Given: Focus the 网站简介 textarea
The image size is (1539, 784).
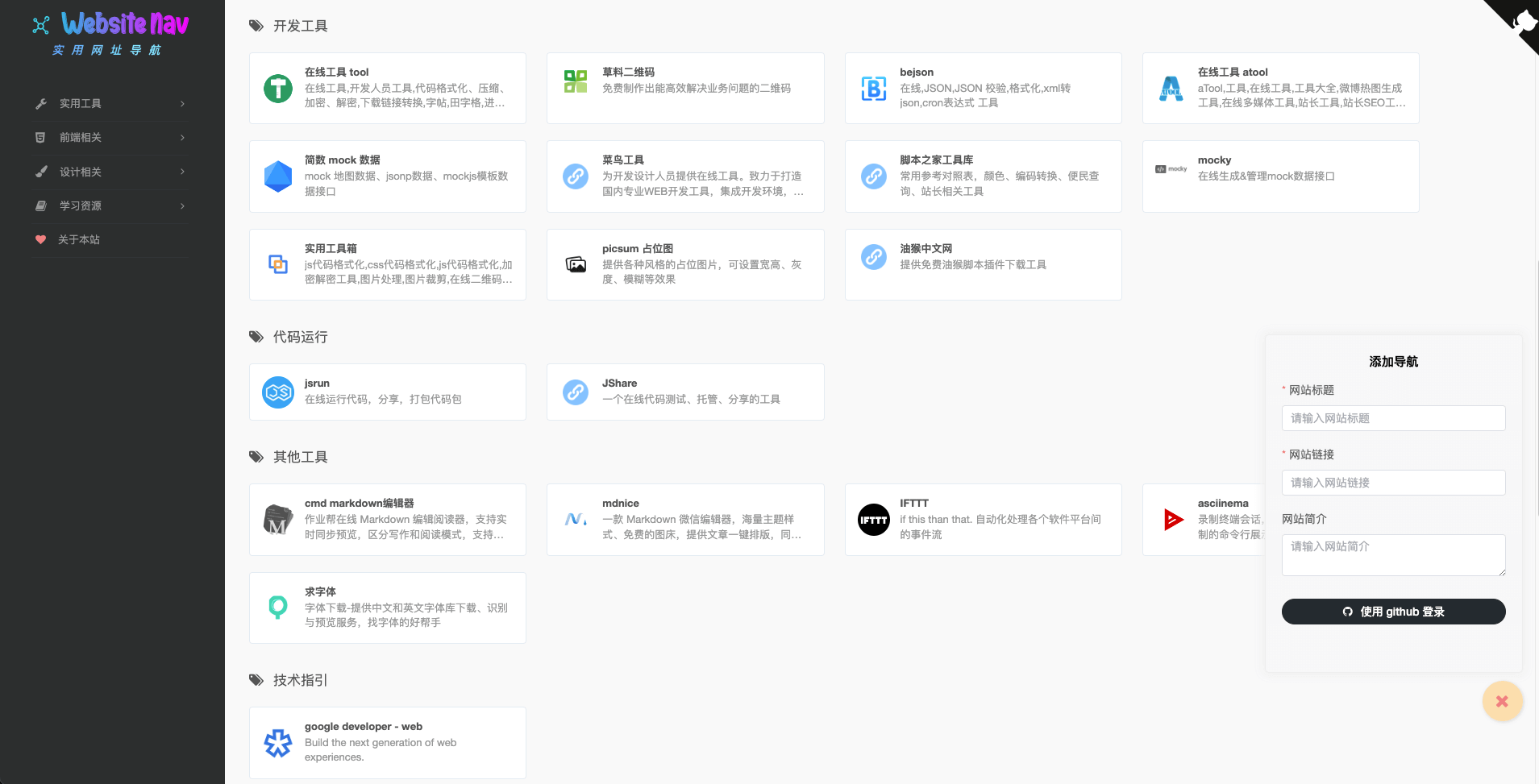Looking at the screenshot, I should coord(1393,555).
